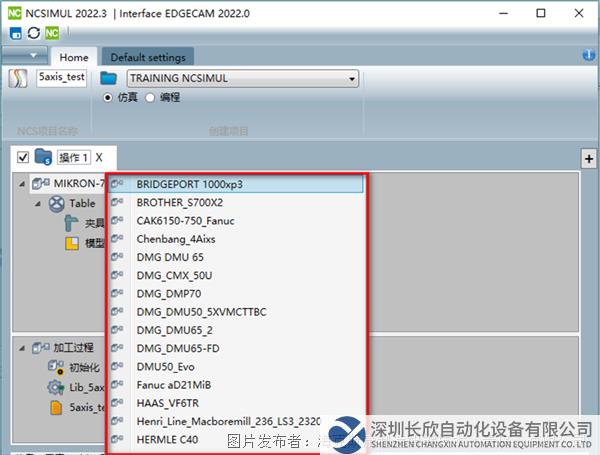The height and width of the screenshot is (455, 600).
Task: Click the 5axis_test project name field
Action: tap(61, 77)
